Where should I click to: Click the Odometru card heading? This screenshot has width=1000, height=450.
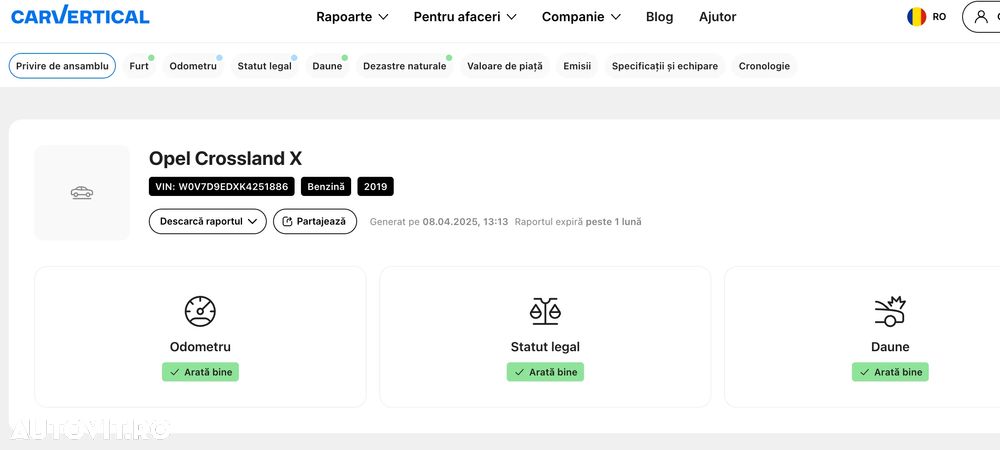pos(200,347)
